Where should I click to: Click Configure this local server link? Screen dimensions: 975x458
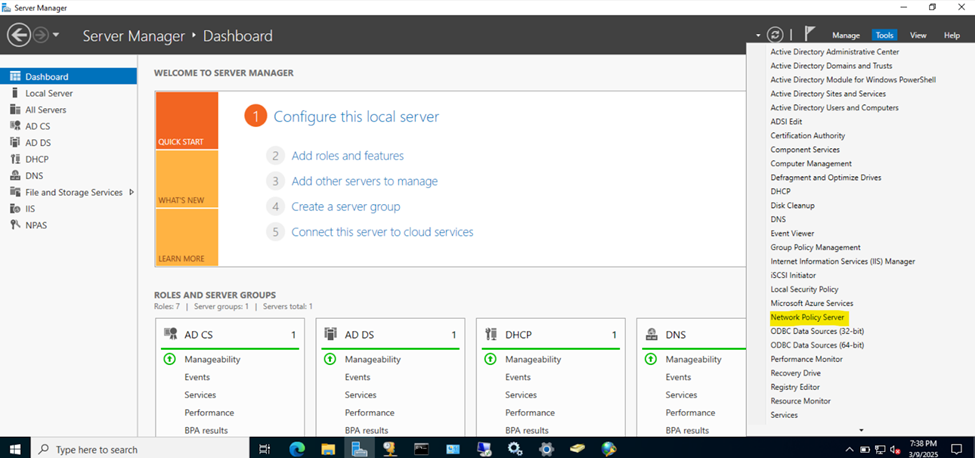click(356, 117)
